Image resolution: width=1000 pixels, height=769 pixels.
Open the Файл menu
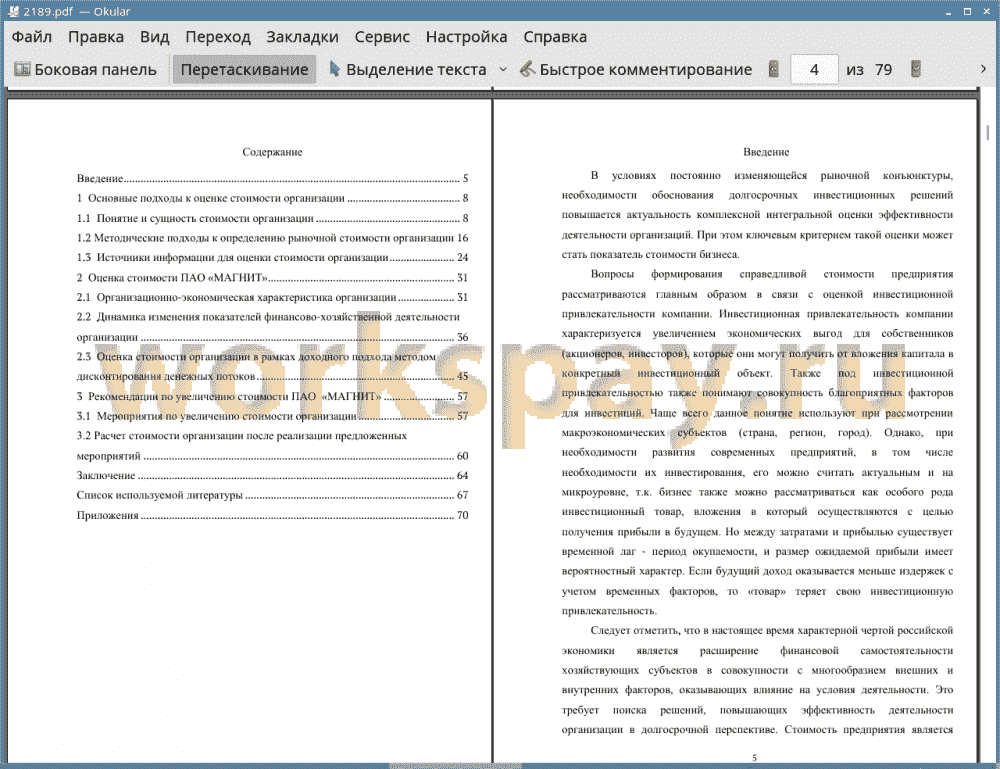[x=32, y=37]
